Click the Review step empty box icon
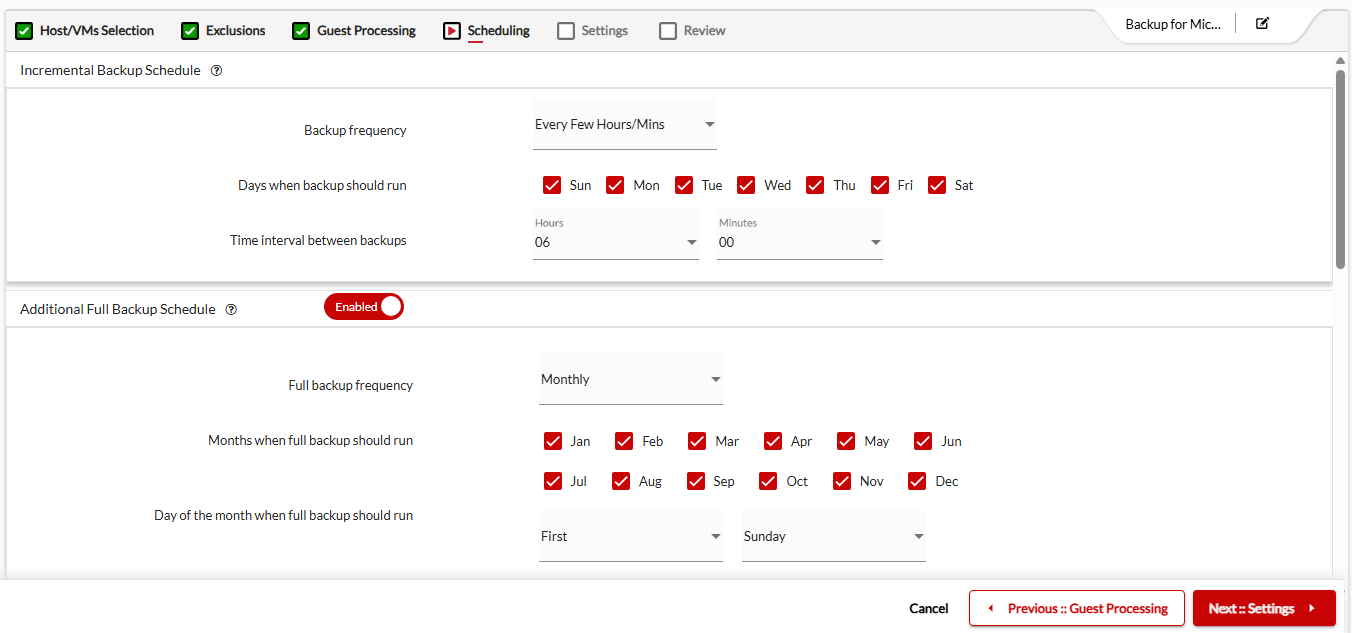The image size is (1352, 633). (x=668, y=31)
